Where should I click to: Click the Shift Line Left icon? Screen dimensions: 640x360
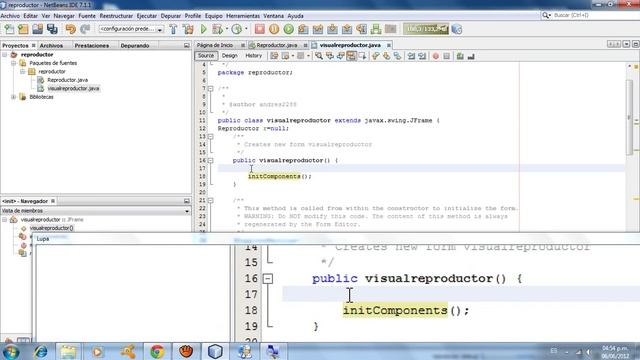click(411, 56)
